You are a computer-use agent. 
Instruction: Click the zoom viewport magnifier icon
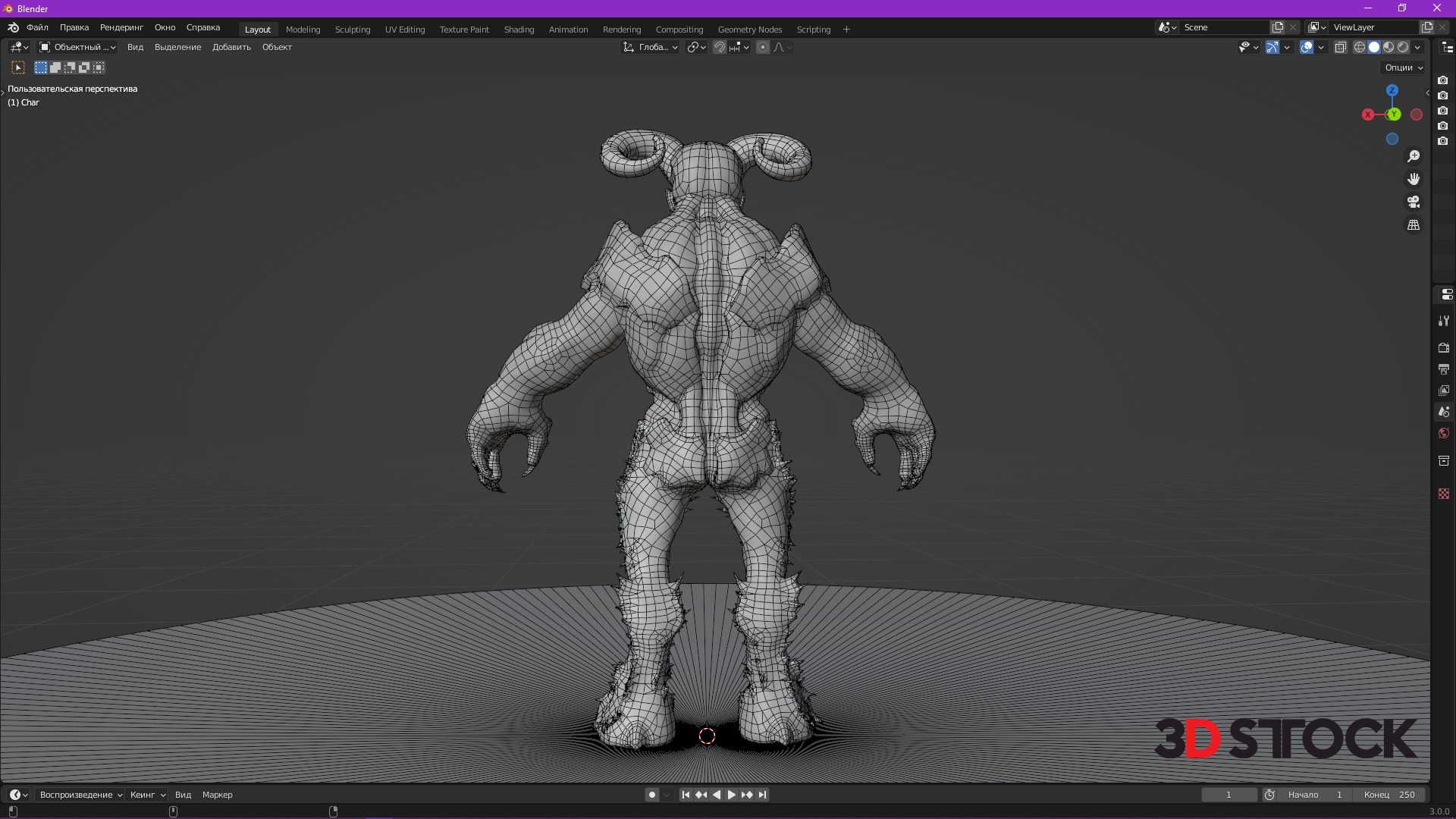[1414, 156]
